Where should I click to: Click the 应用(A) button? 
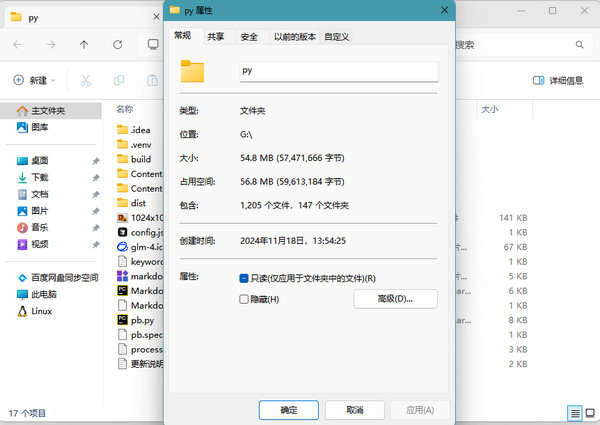point(420,410)
